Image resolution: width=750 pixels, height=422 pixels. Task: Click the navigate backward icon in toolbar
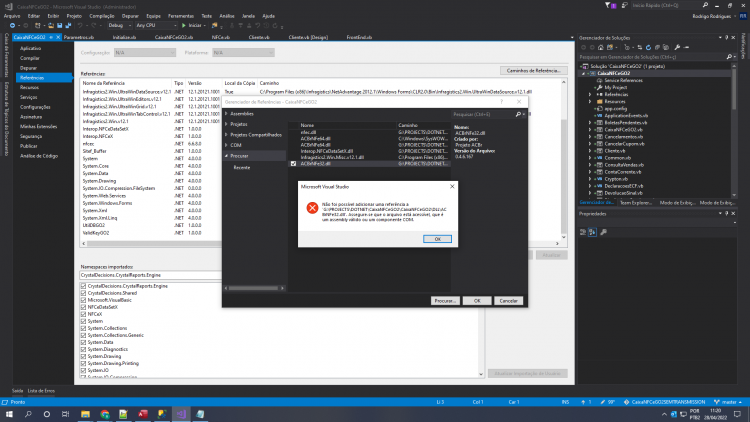point(12,25)
